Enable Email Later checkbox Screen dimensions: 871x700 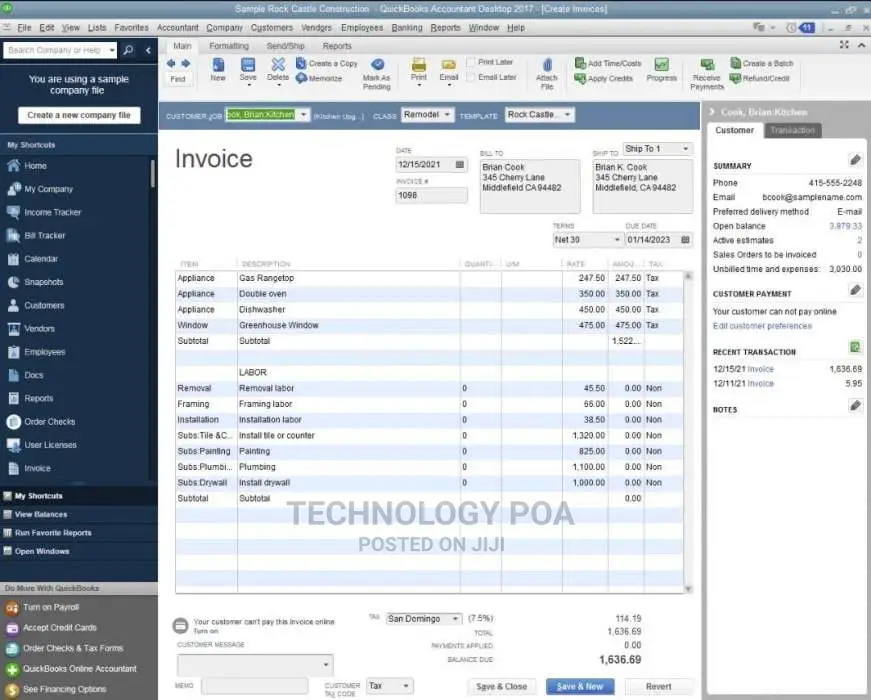pyautogui.click(x=471, y=77)
